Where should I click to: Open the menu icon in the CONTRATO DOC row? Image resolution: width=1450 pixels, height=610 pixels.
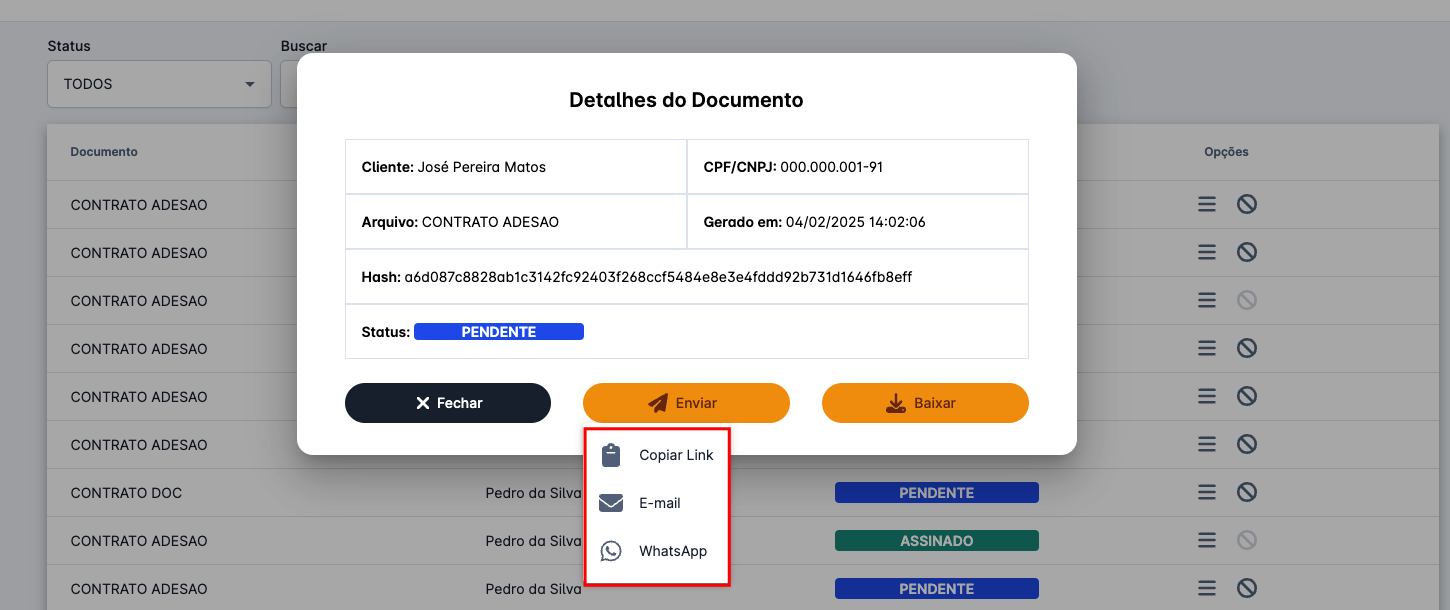tap(1207, 493)
